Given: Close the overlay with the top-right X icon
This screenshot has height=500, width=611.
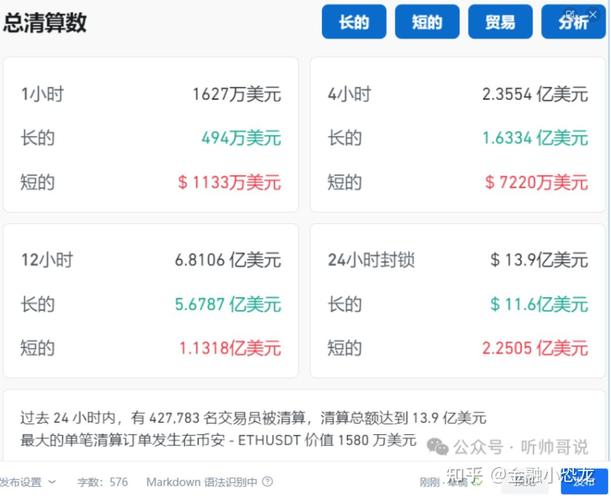Looking at the screenshot, I should coord(593,14).
